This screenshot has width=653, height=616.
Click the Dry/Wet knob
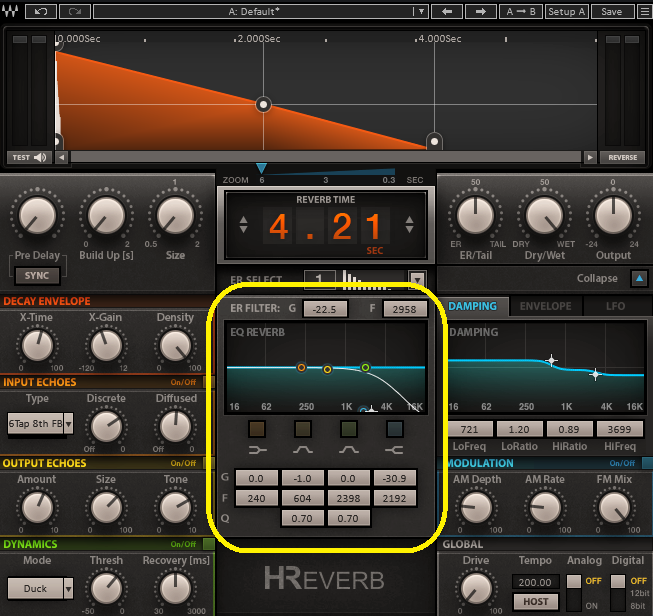tap(545, 214)
